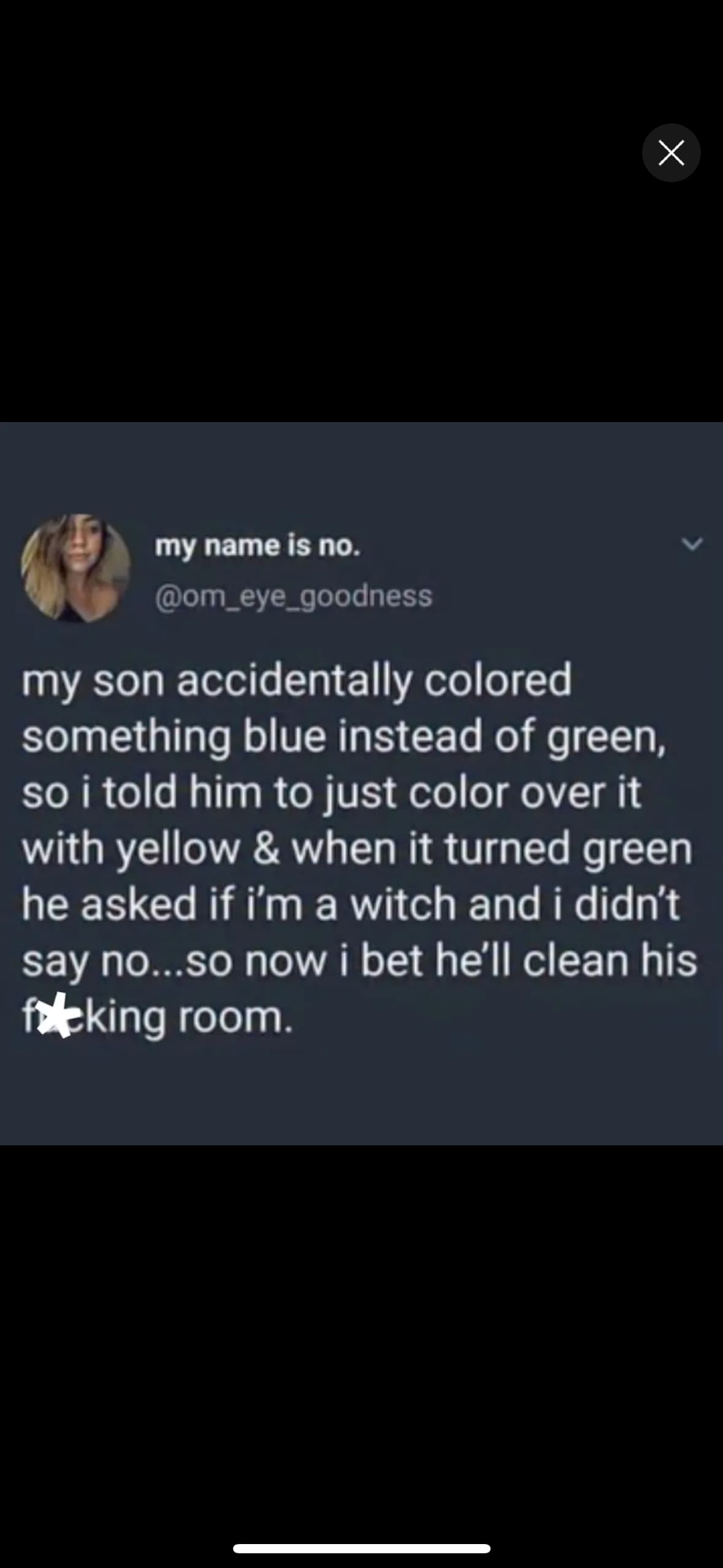723x1568 pixels.
Task: Open the "my name is no." profile
Action: (258, 546)
